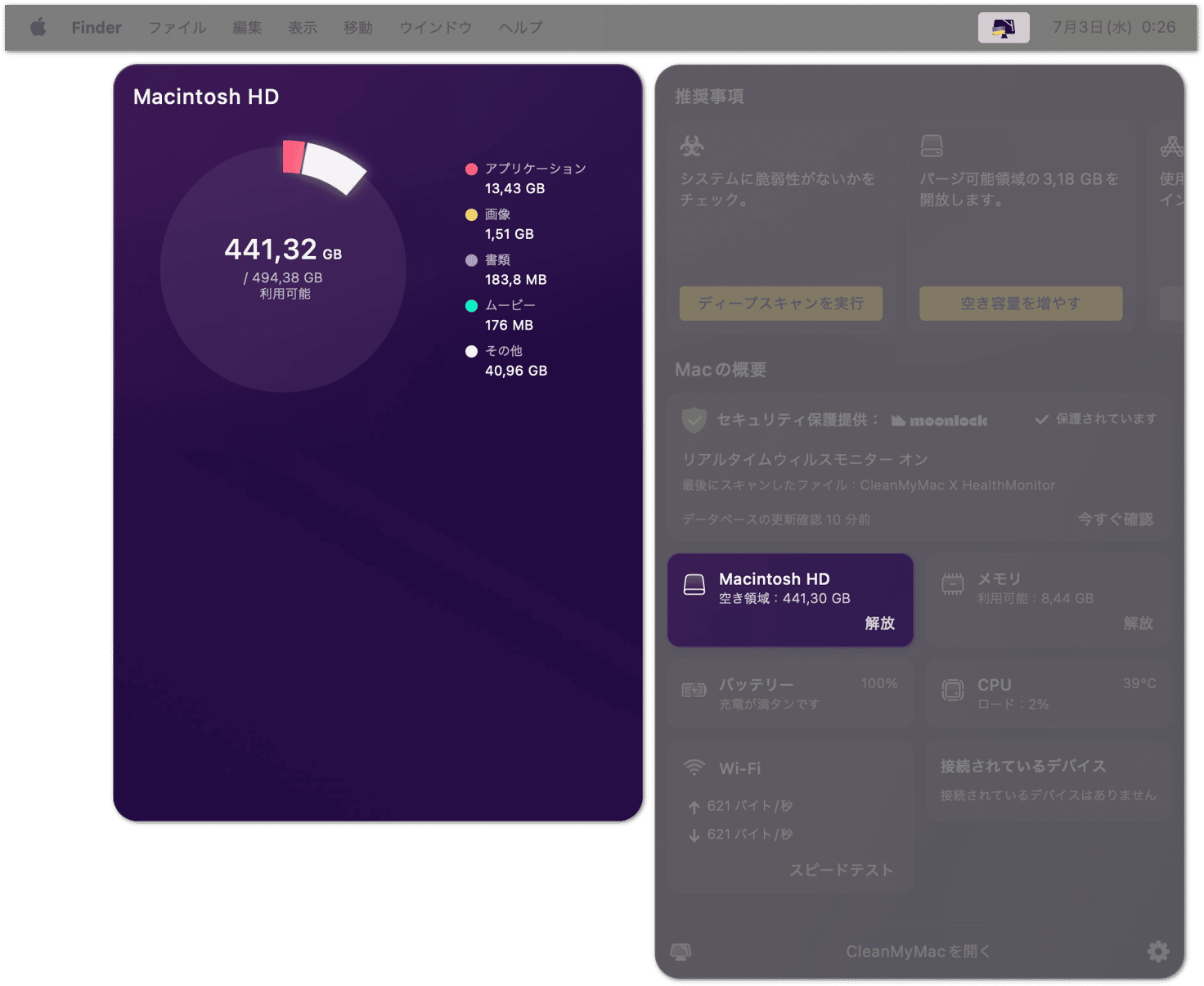Select the CPU status card
The height and width of the screenshot is (986, 1204).
pos(1049,694)
